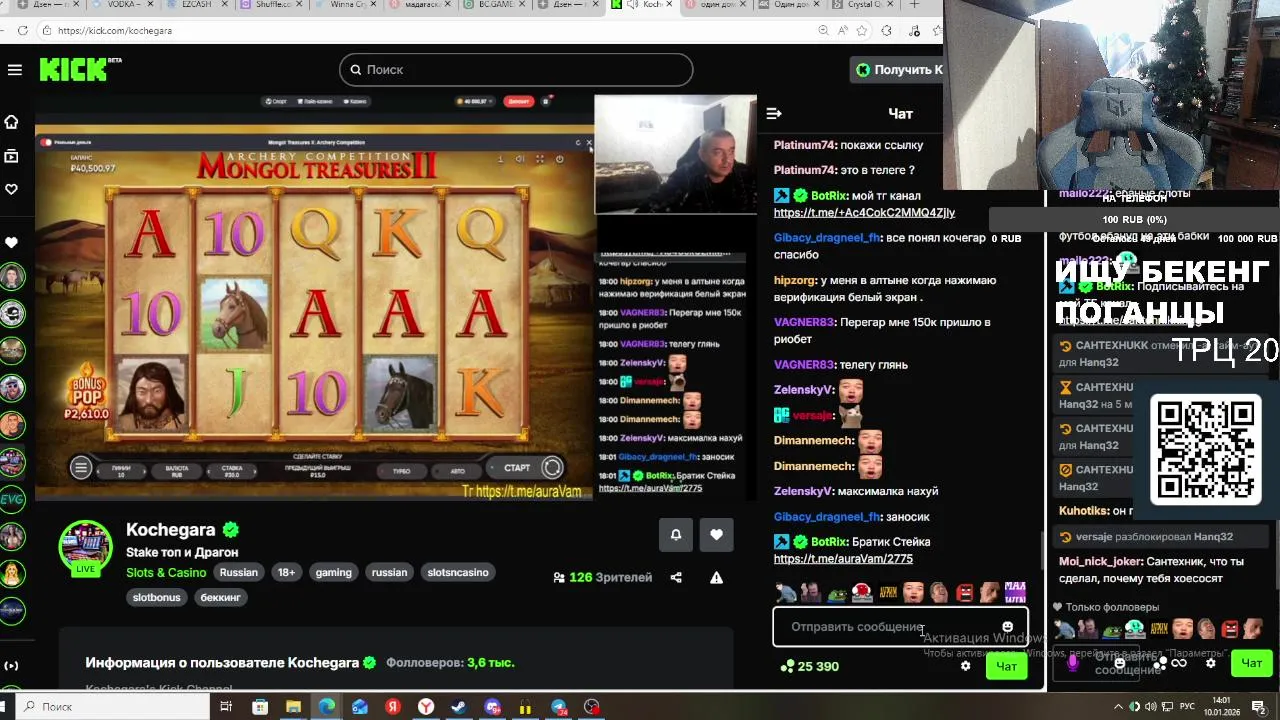Open Home icon in Kick sidebar
Image resolution: width=1280 pixels, height=720 pixels.
[11, 122]
